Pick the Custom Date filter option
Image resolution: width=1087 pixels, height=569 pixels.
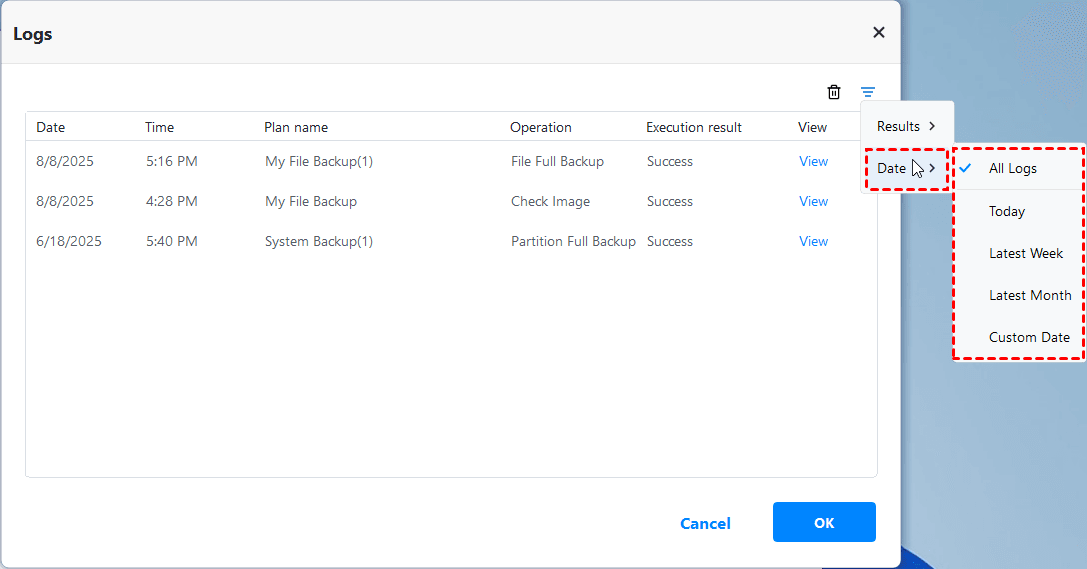coord(1029,337)
